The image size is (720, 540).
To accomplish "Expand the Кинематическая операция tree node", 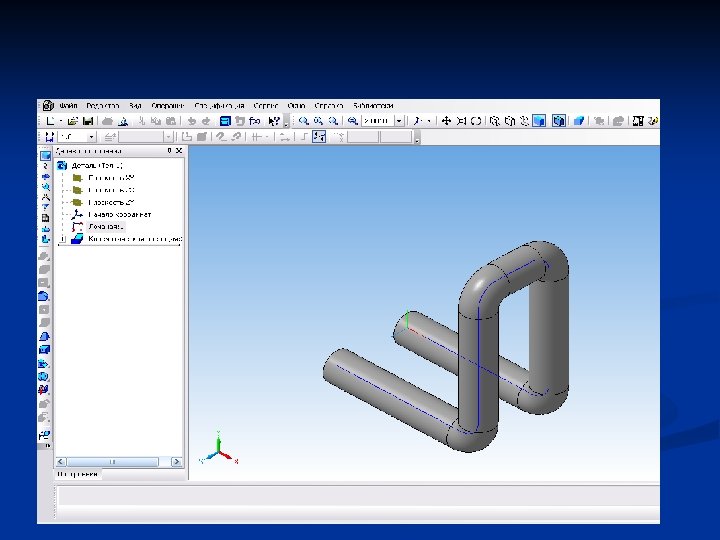I will [63, 239].
